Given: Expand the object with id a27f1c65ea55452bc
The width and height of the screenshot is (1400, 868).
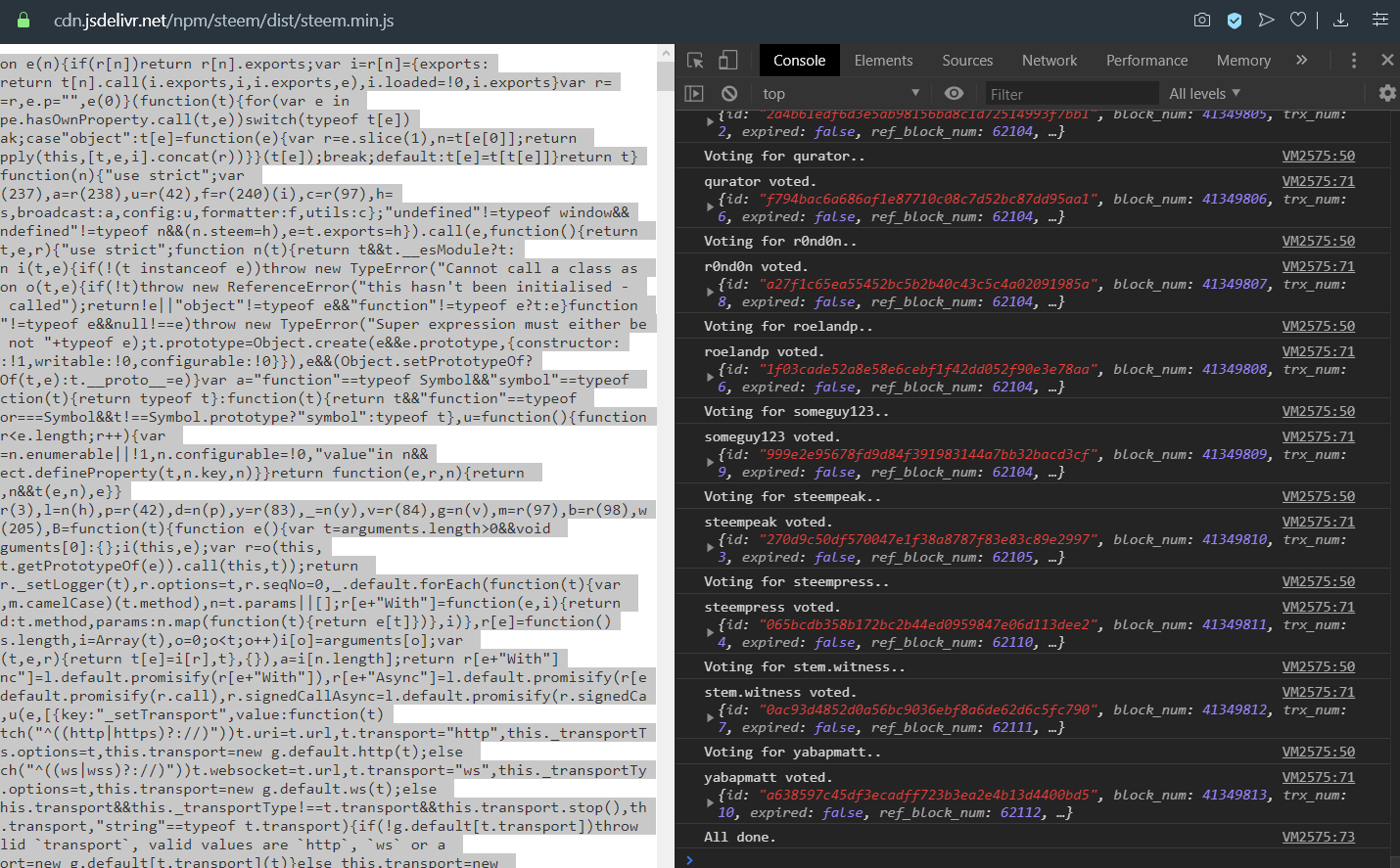Looking at the screenshot, I should pos(710,293).
